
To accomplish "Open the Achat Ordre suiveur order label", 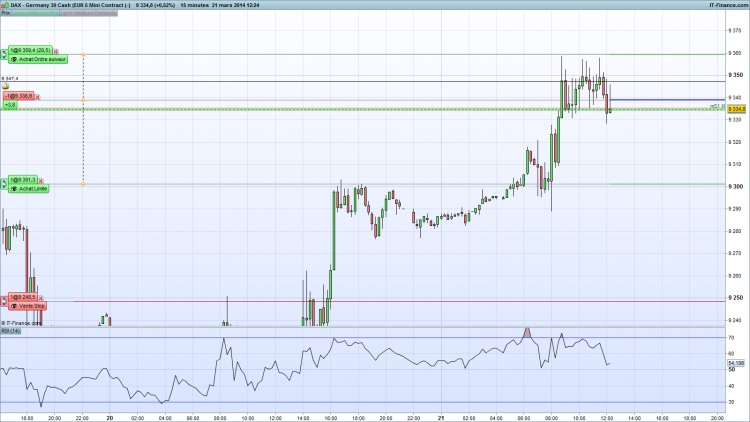I will click(38, 59).
